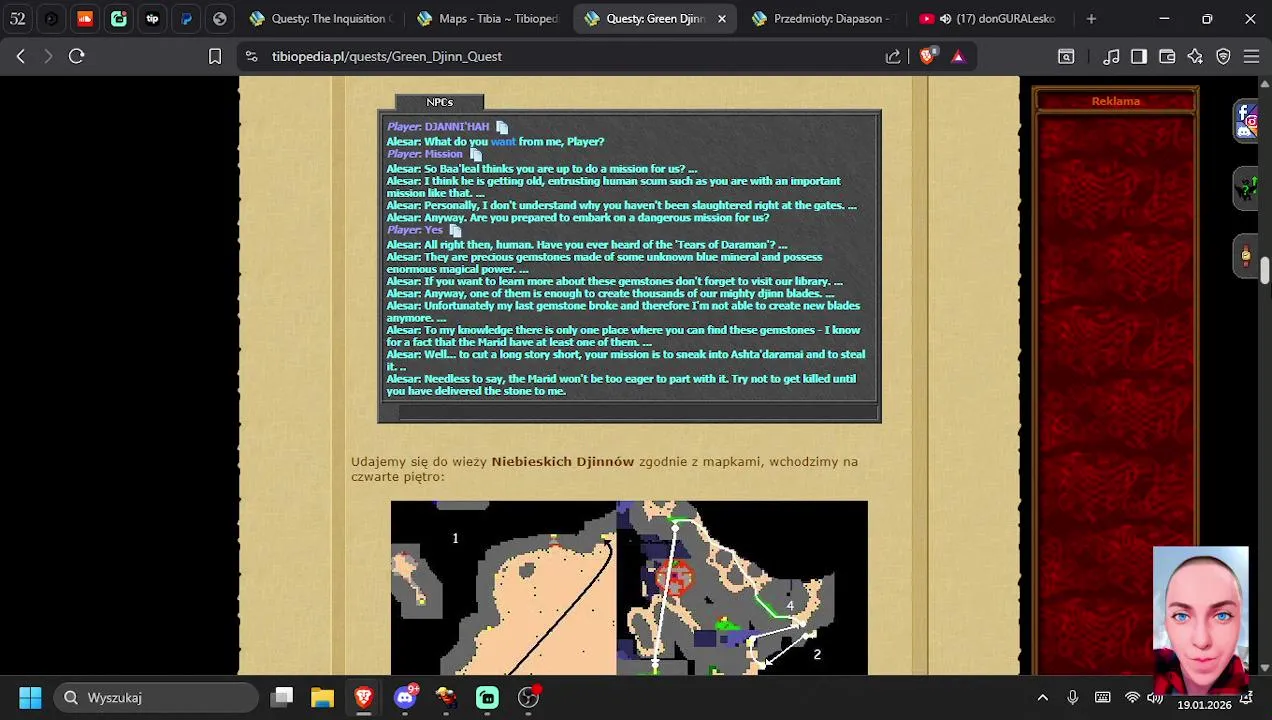This screenshot has height=720, width=1272.
Task: Click the page vertical scrollbar thumb
Action: click(1264, 270)
